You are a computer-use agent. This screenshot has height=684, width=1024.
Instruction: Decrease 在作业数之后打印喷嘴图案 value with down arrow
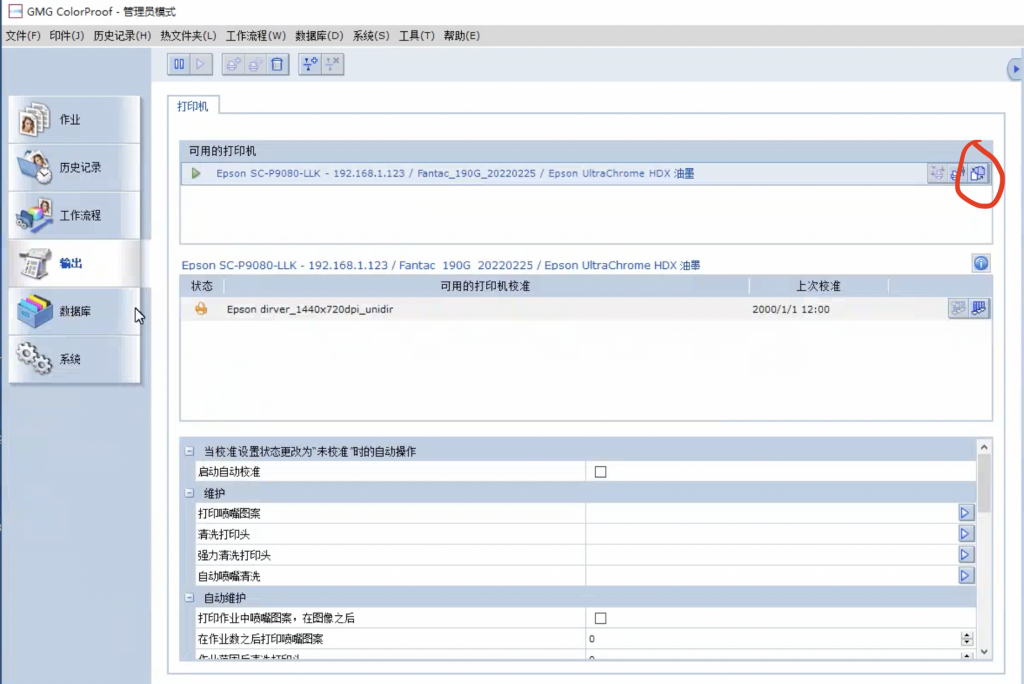tap(967, 643)
